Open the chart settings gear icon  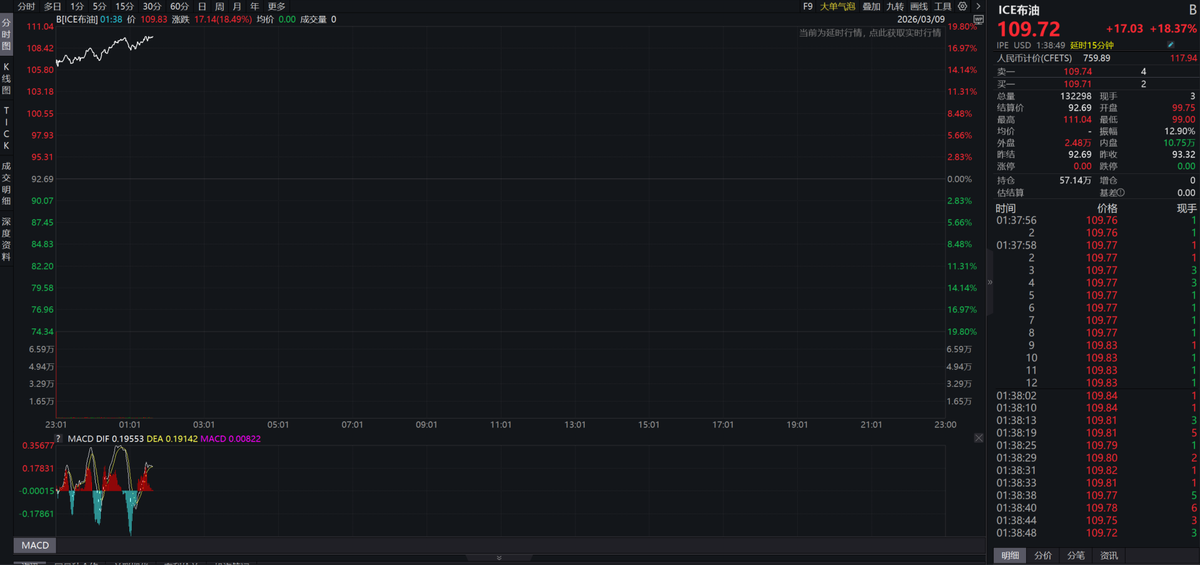tap(962, 6)
